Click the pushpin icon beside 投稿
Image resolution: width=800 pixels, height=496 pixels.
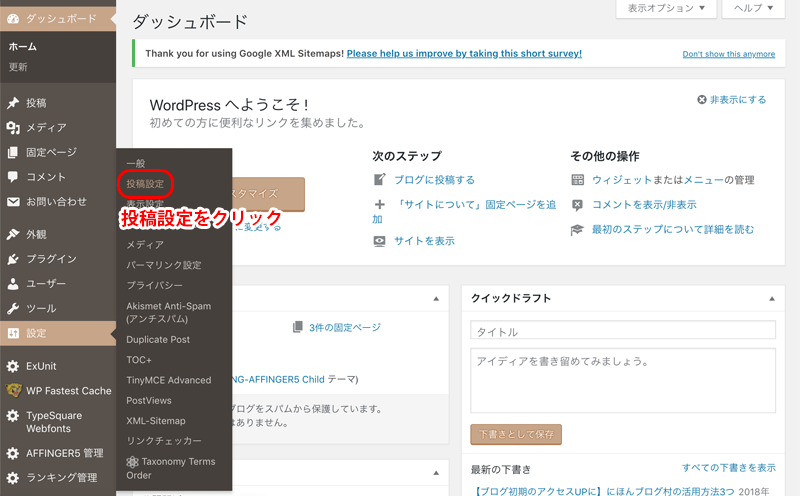point(13,103)
